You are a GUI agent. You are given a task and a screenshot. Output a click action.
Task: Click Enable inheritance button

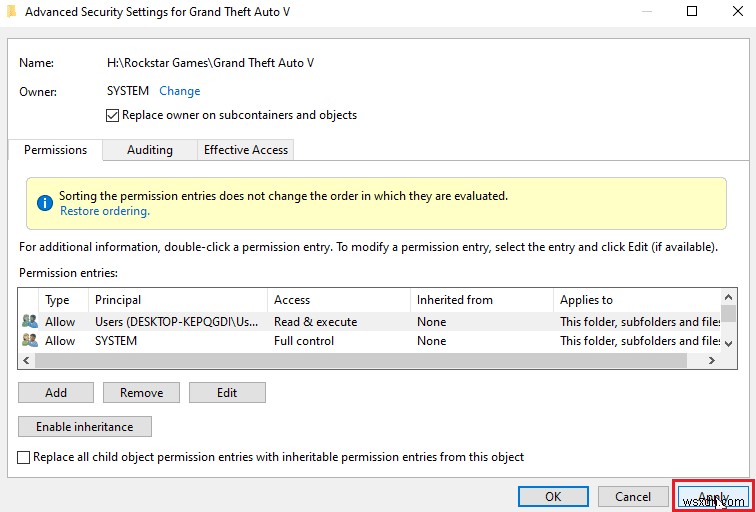84,427
